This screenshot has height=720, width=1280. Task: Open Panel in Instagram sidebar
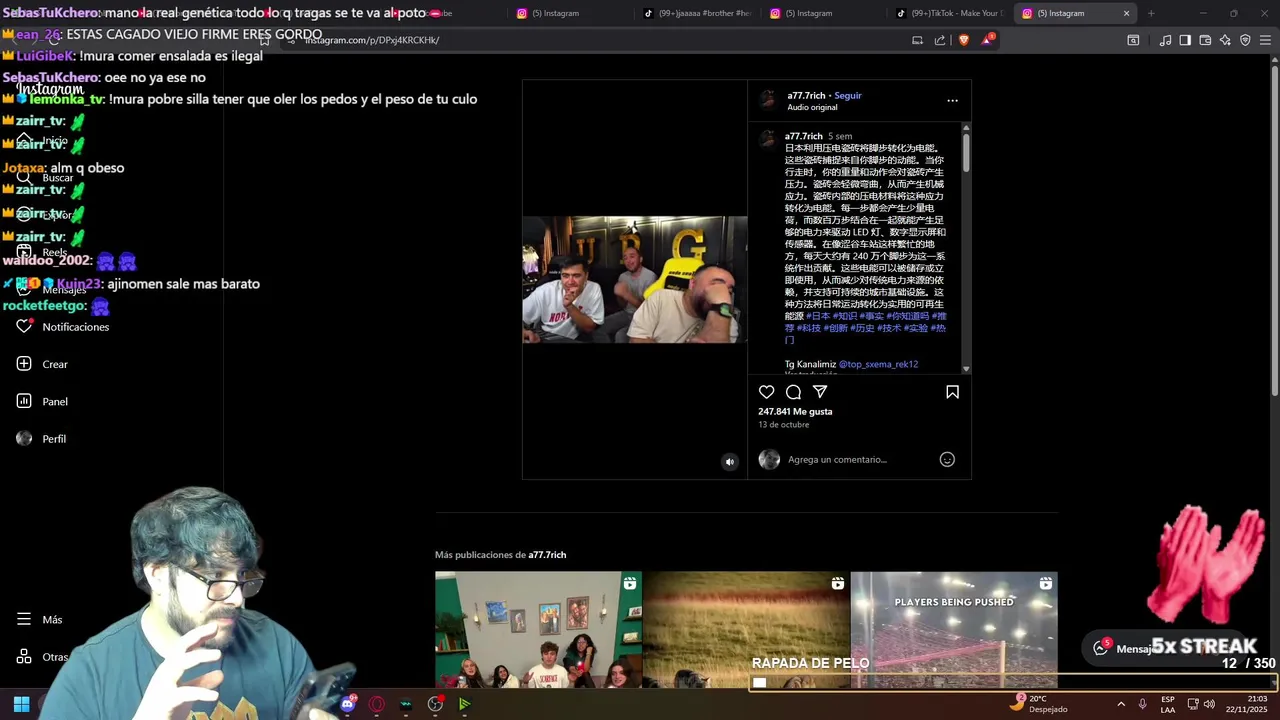42,401
